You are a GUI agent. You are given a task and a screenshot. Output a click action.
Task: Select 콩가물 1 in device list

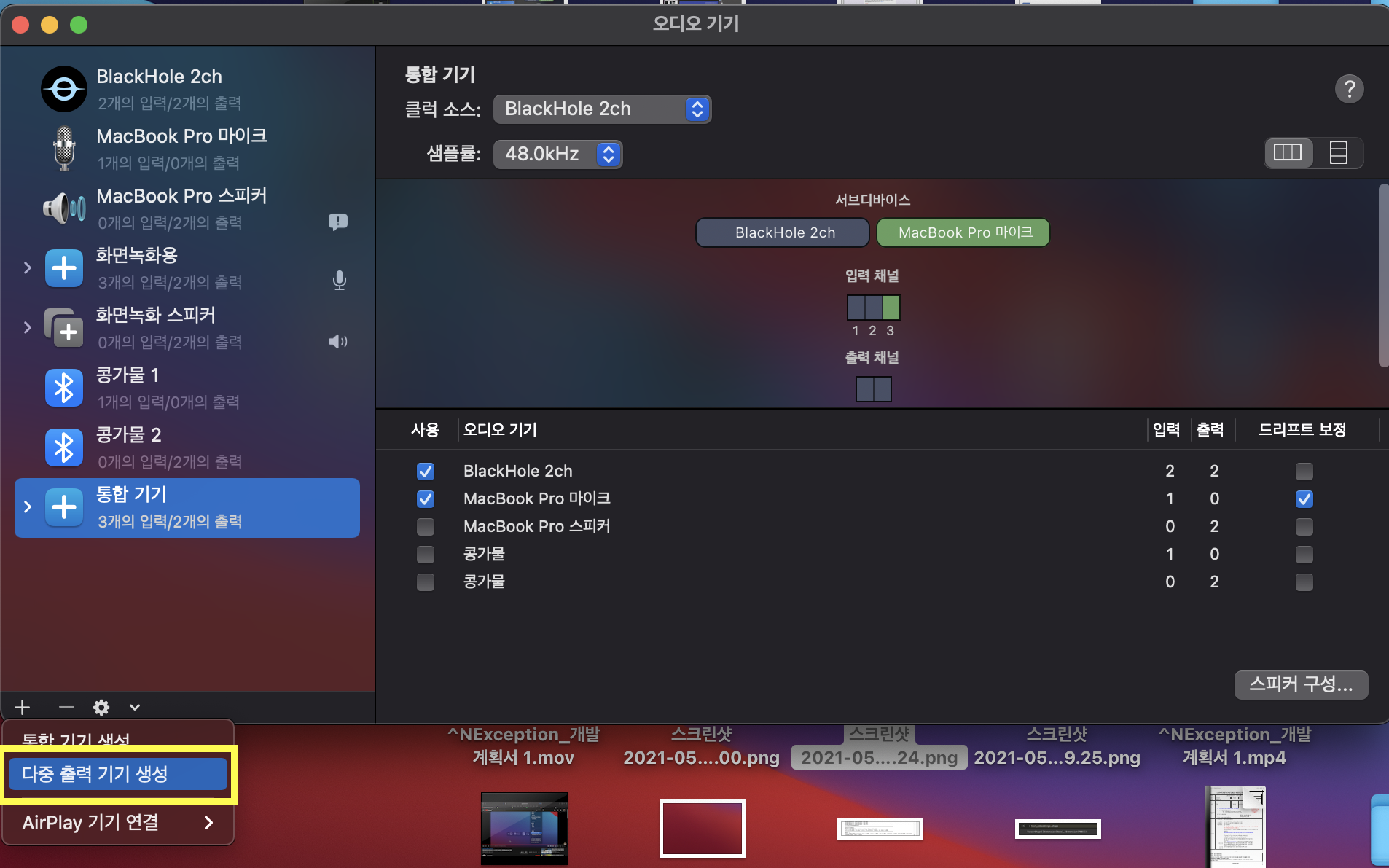pyautogui.click(x=187, y=388)
